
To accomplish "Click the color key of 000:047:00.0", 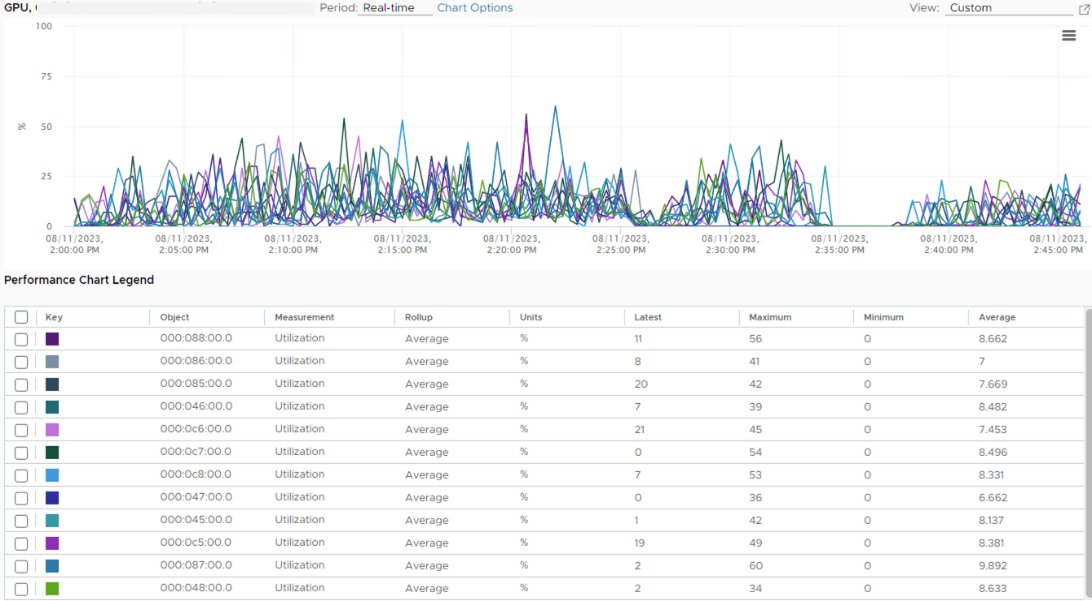I will 52,498.
